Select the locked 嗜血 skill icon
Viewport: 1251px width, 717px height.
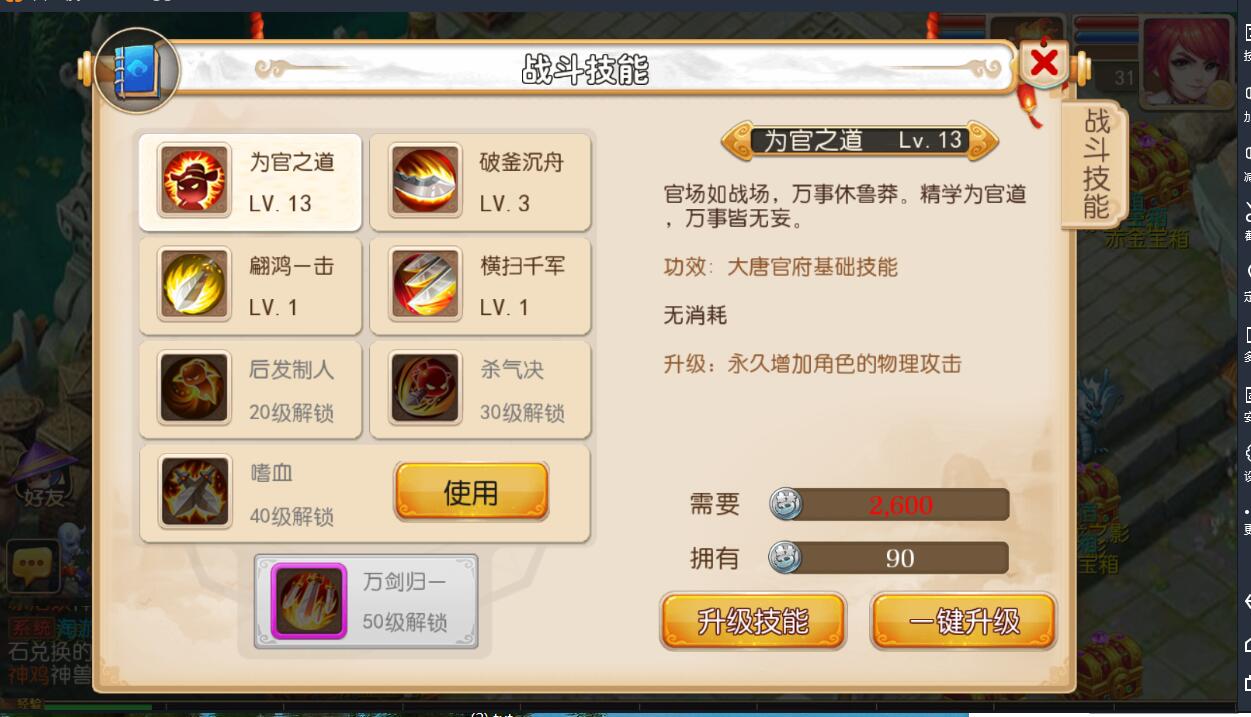195,492
